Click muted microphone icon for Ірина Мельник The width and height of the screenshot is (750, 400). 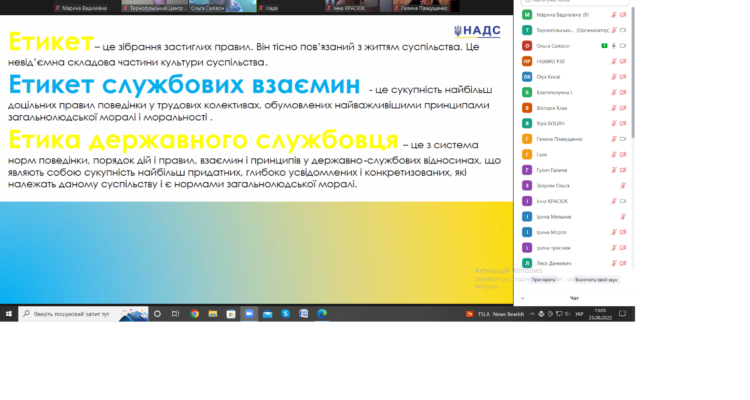623,217
